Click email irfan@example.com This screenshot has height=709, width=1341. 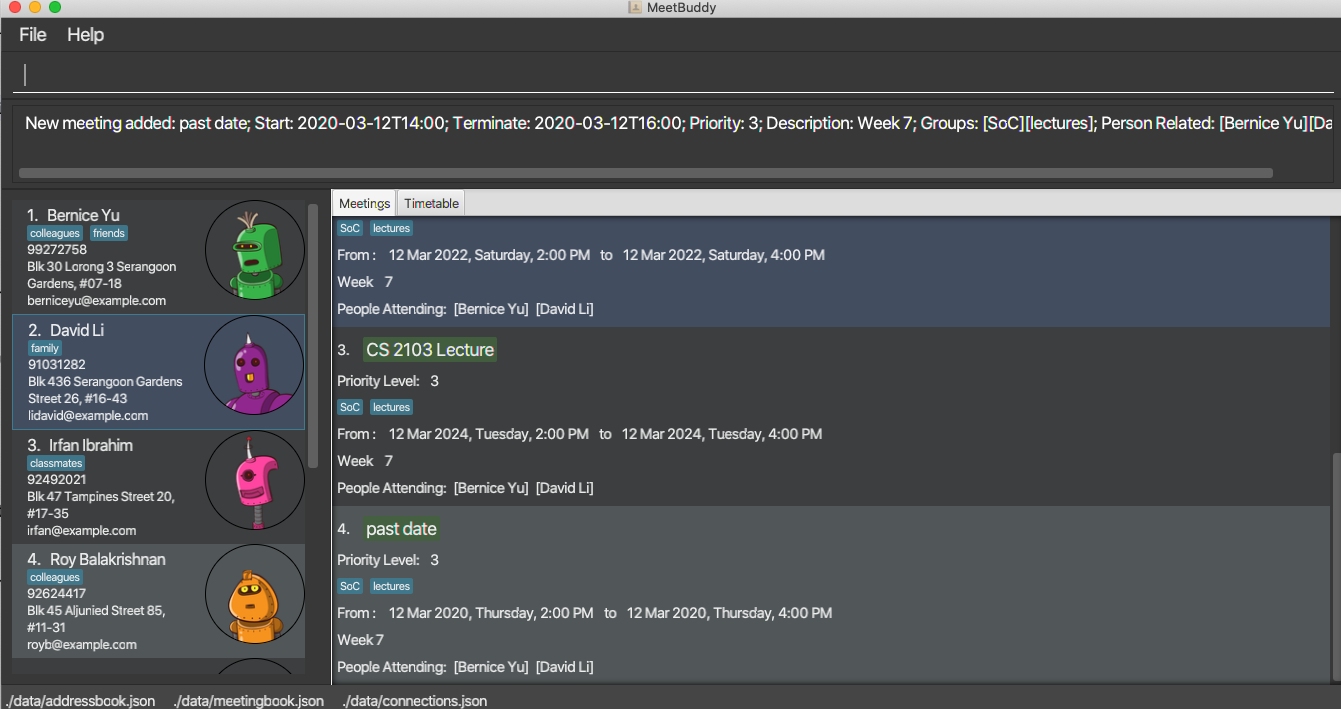pyautogui.click(x=82, y=531)
